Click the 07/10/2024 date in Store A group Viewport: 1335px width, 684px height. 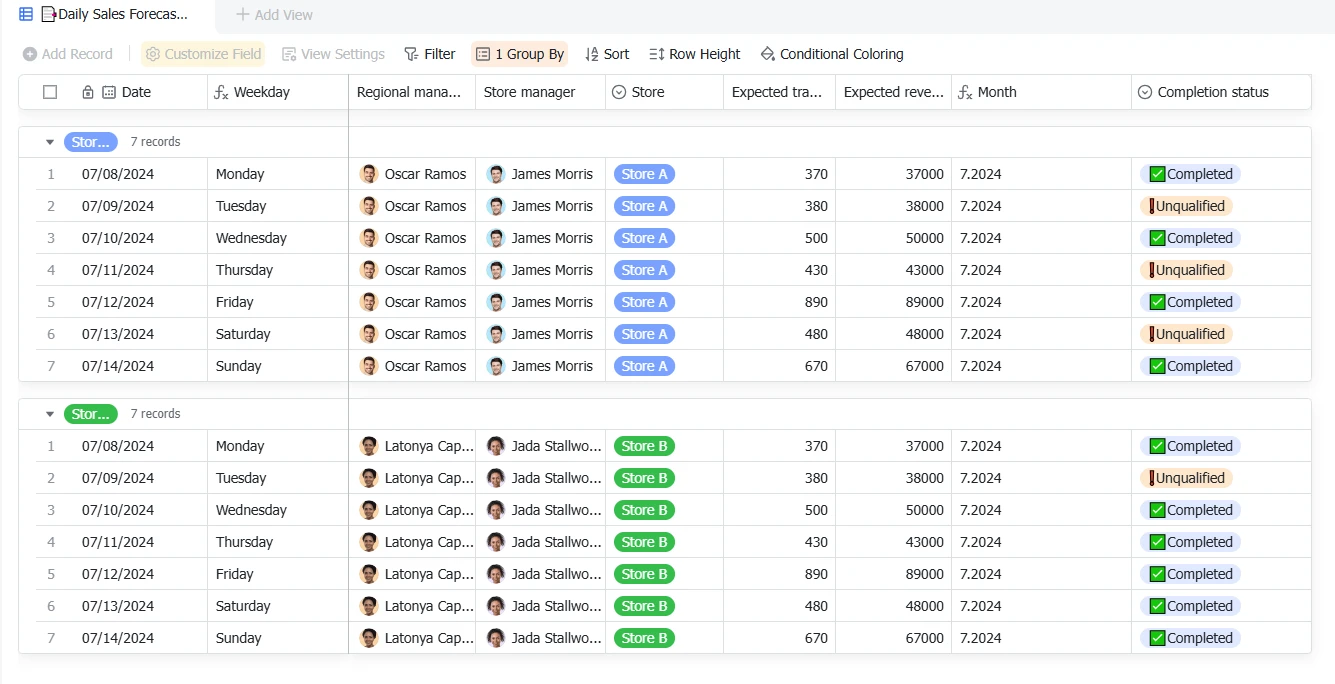pyautogui.click(x=118, y=238)
